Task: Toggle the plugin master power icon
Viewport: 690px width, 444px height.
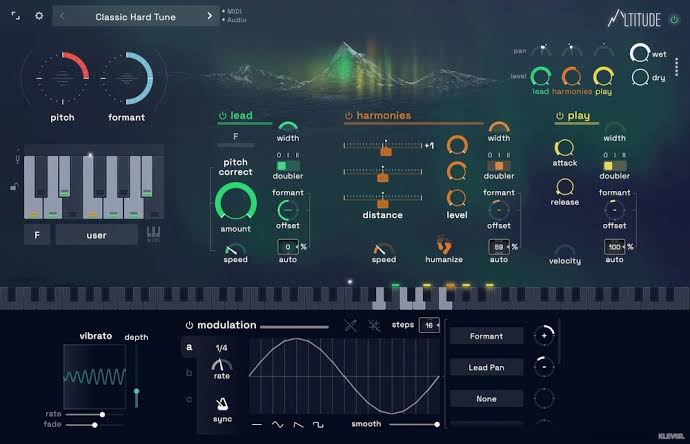Action: coord(674,19)
